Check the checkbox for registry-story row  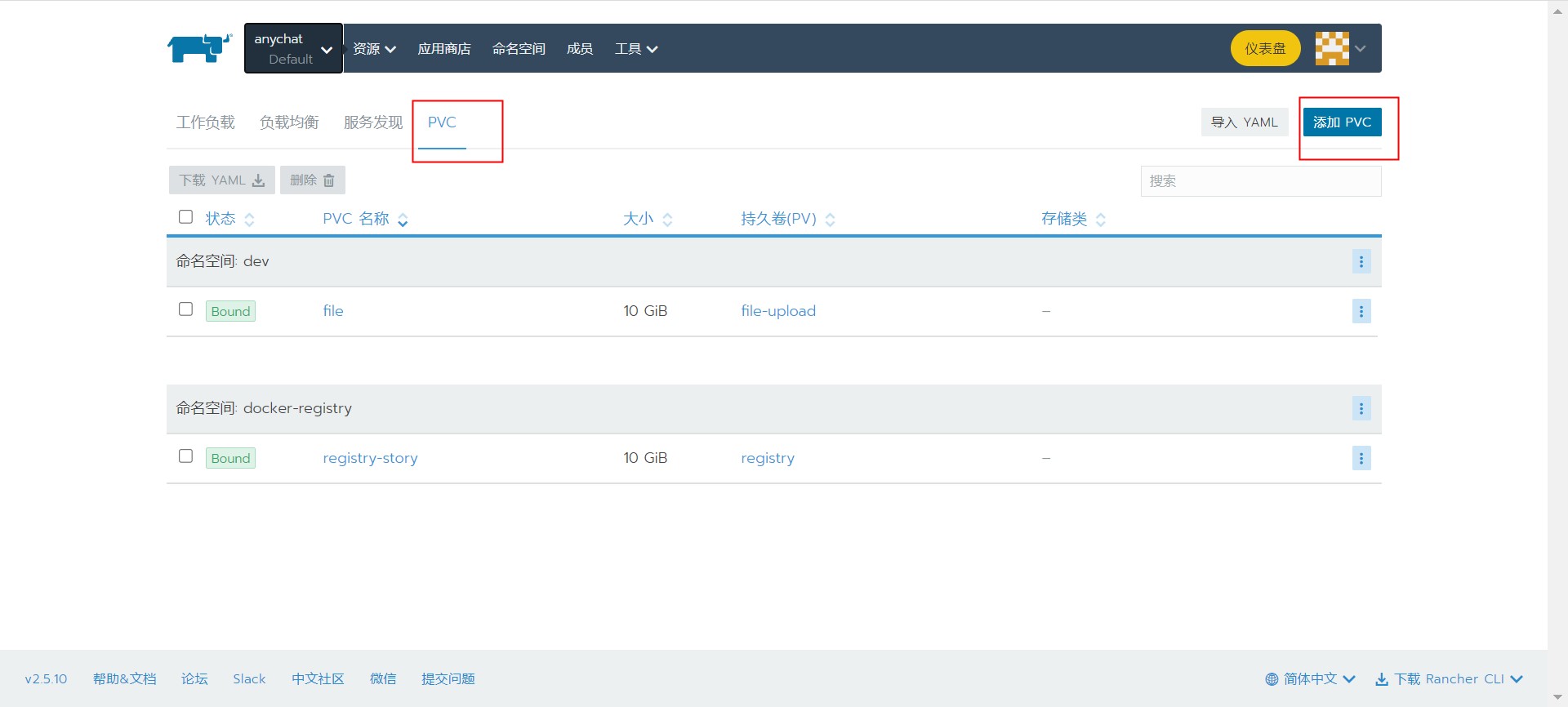185,456
